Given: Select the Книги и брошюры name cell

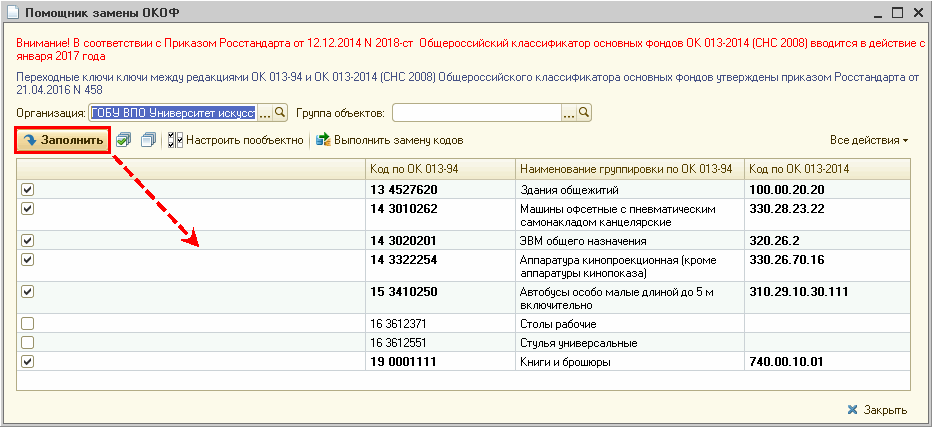Looking at the screenshot, I should [630, 362].
